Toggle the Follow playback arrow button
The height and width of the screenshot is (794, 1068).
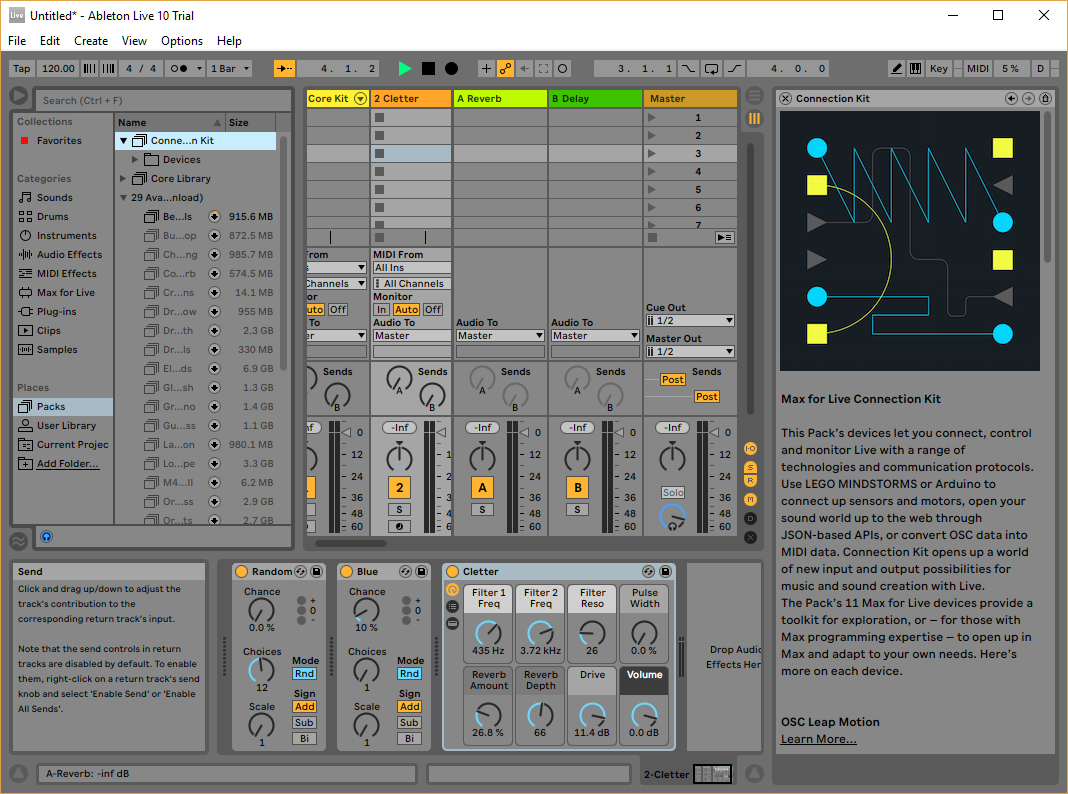(284, 68)
